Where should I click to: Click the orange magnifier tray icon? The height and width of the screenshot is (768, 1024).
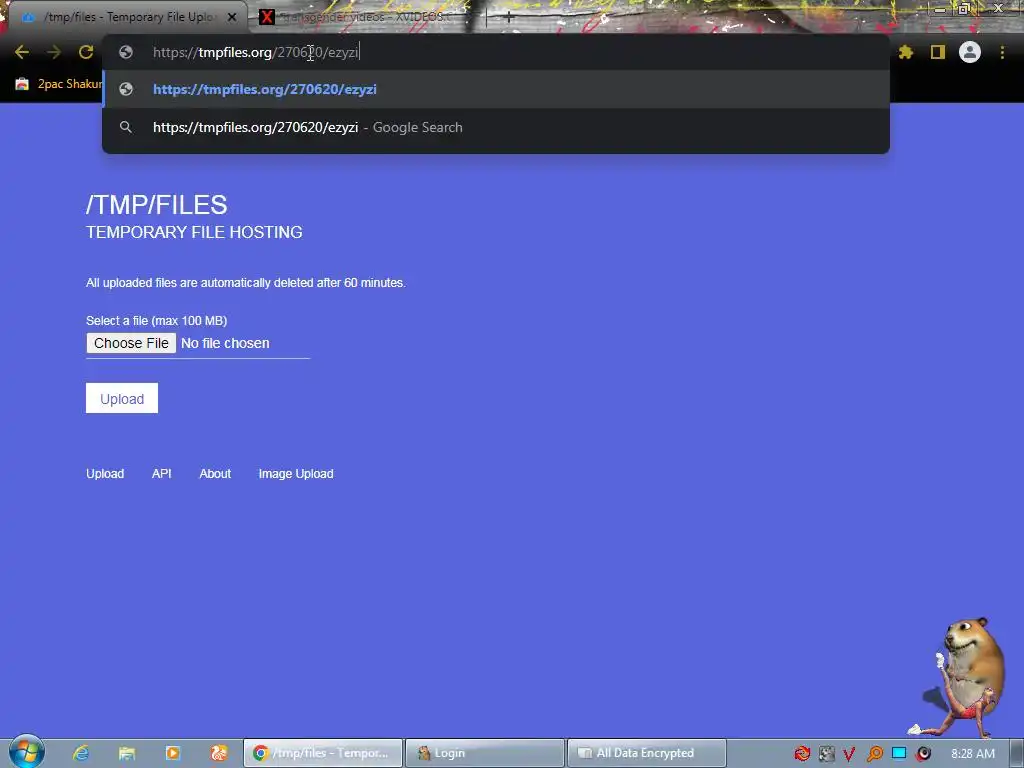[x=874, y=754]
